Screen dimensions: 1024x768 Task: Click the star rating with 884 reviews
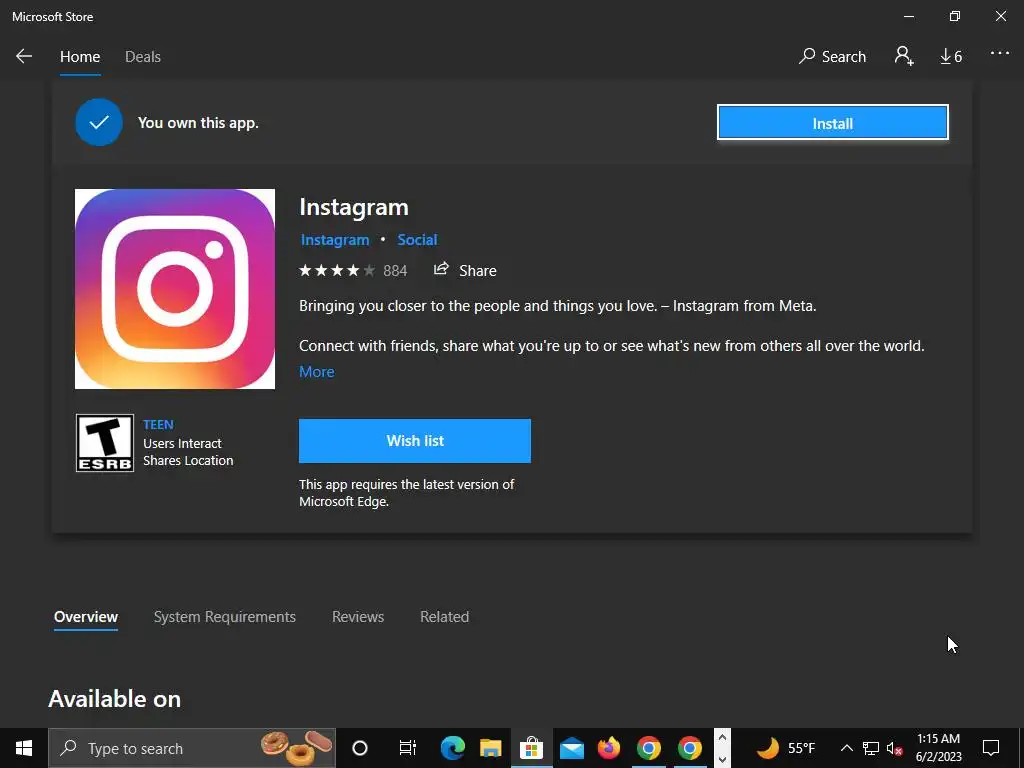click(x=353, y=270)
